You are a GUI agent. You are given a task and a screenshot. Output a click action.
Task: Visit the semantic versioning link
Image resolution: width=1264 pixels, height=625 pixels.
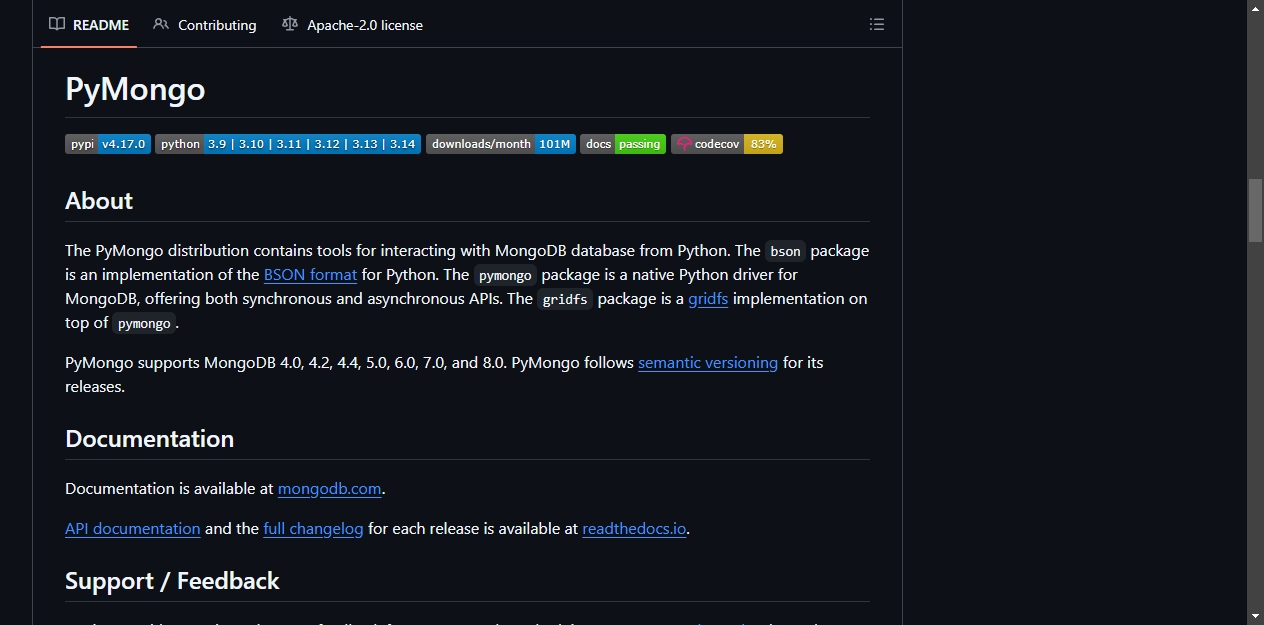click(708, 363)
